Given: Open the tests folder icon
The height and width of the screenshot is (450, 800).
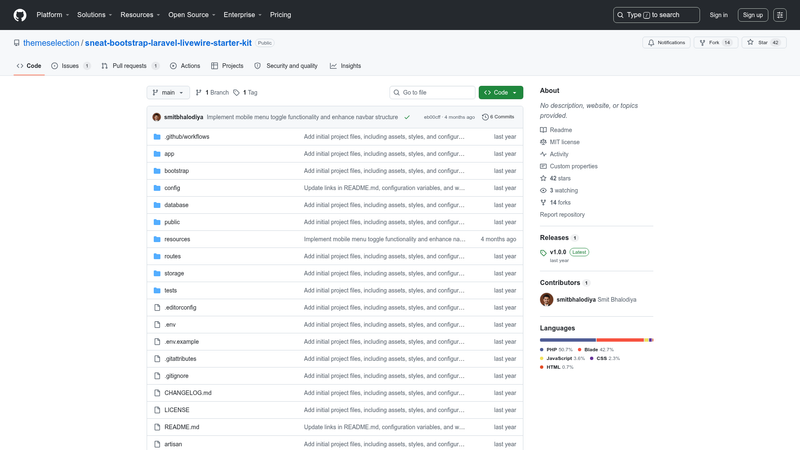Looking at the screenshot, I should click(x=157, y=290).
